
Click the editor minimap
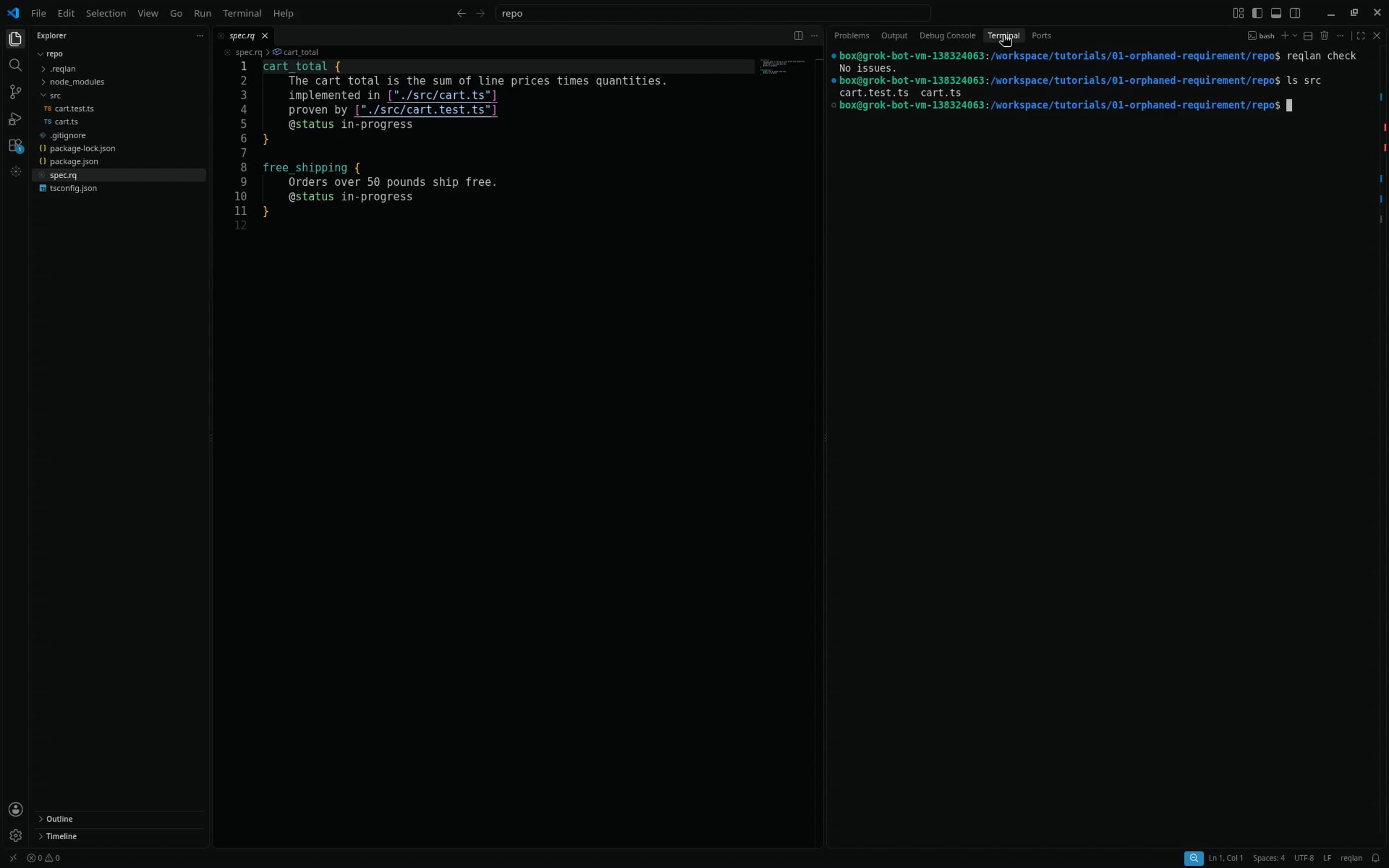coord(783,67)
